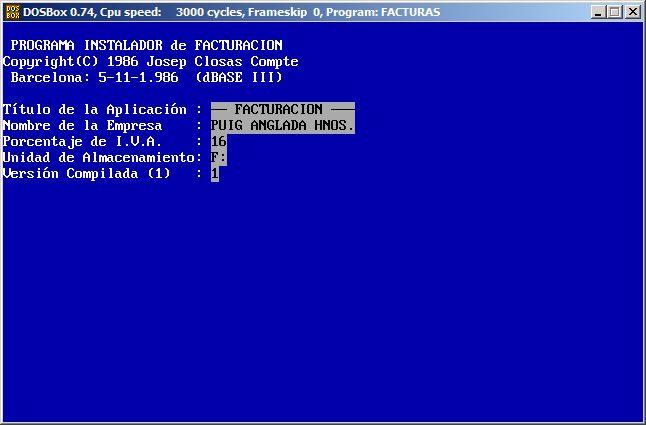Click the Copyright 1986 Josep Closas Compte line
This screenshot has width=646, height=425.
(150, 61)
